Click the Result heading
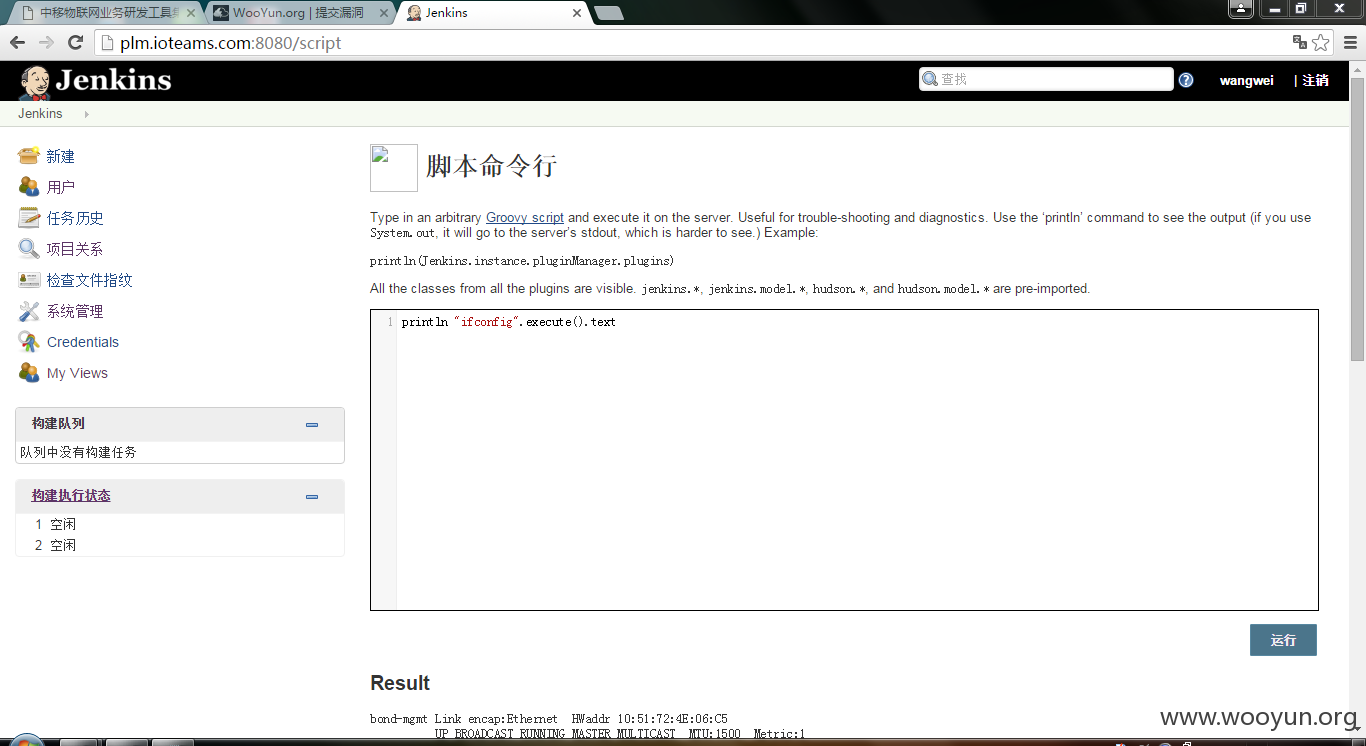 click(x=400, y=683)
